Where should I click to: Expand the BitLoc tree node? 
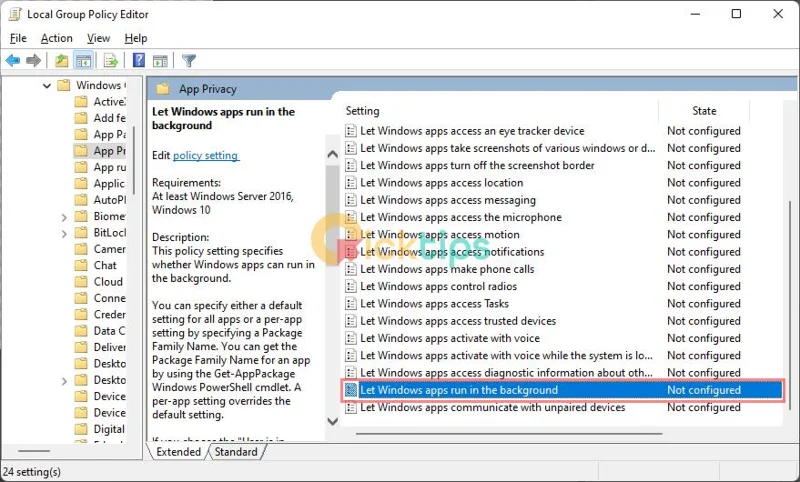[64, 234]
